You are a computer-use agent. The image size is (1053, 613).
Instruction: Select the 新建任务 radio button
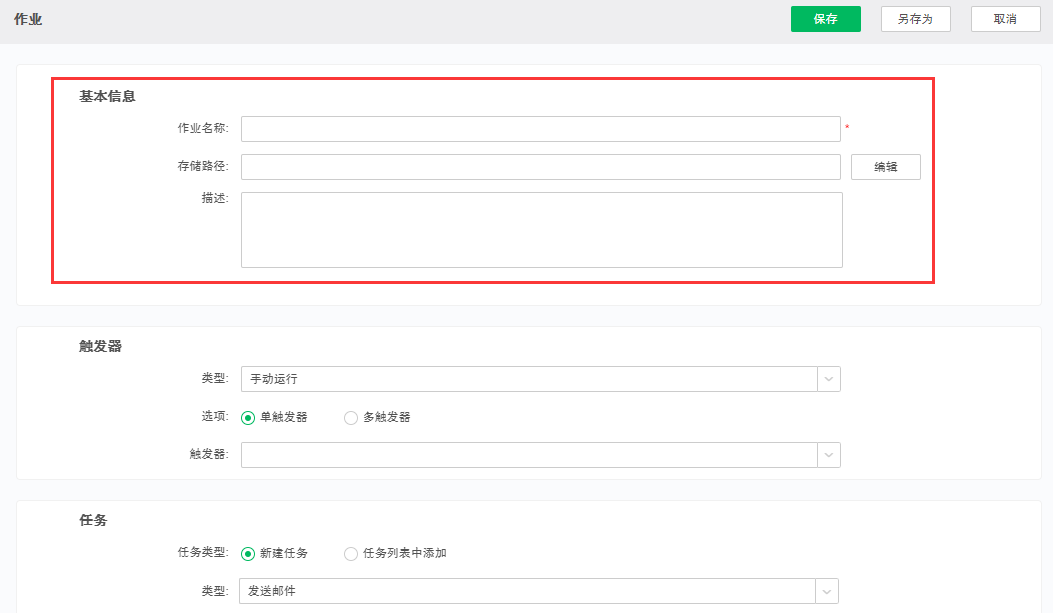tap(248, 554)
